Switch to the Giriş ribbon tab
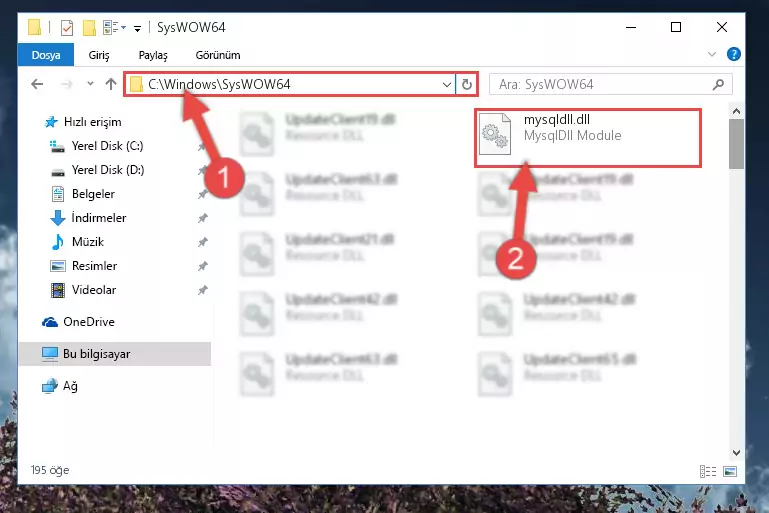Image resolution: width=769 pixels, height=513 pixels. (99, 55)
